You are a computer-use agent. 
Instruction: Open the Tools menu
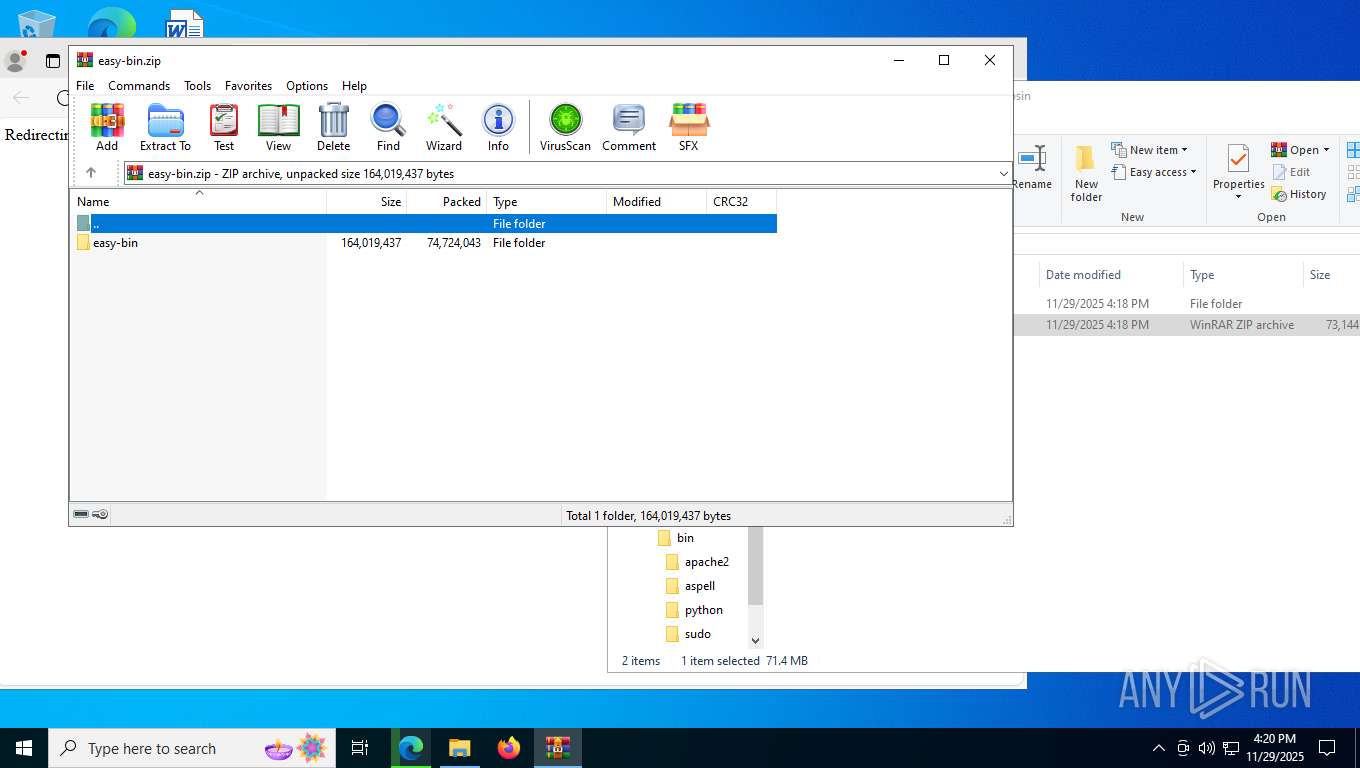[197, 86]
